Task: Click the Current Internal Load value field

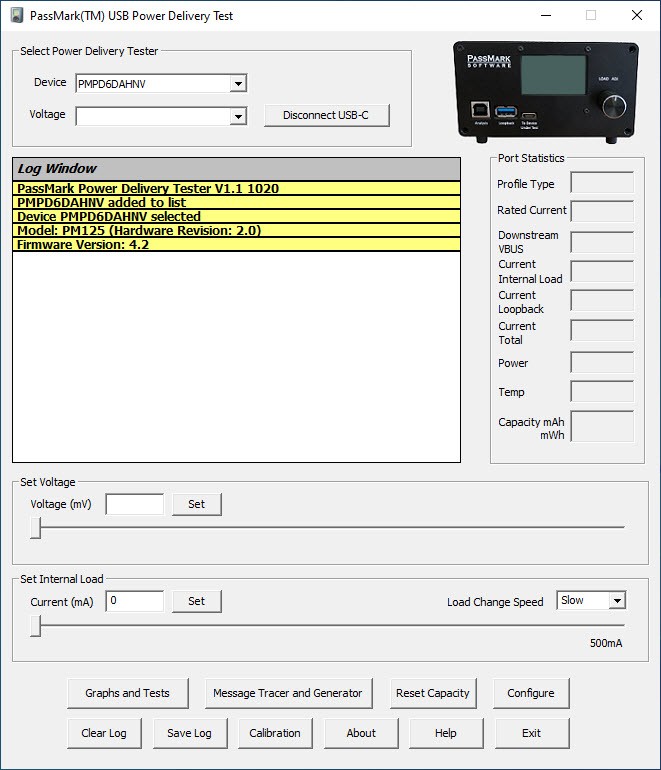Action: pos(602,271)
